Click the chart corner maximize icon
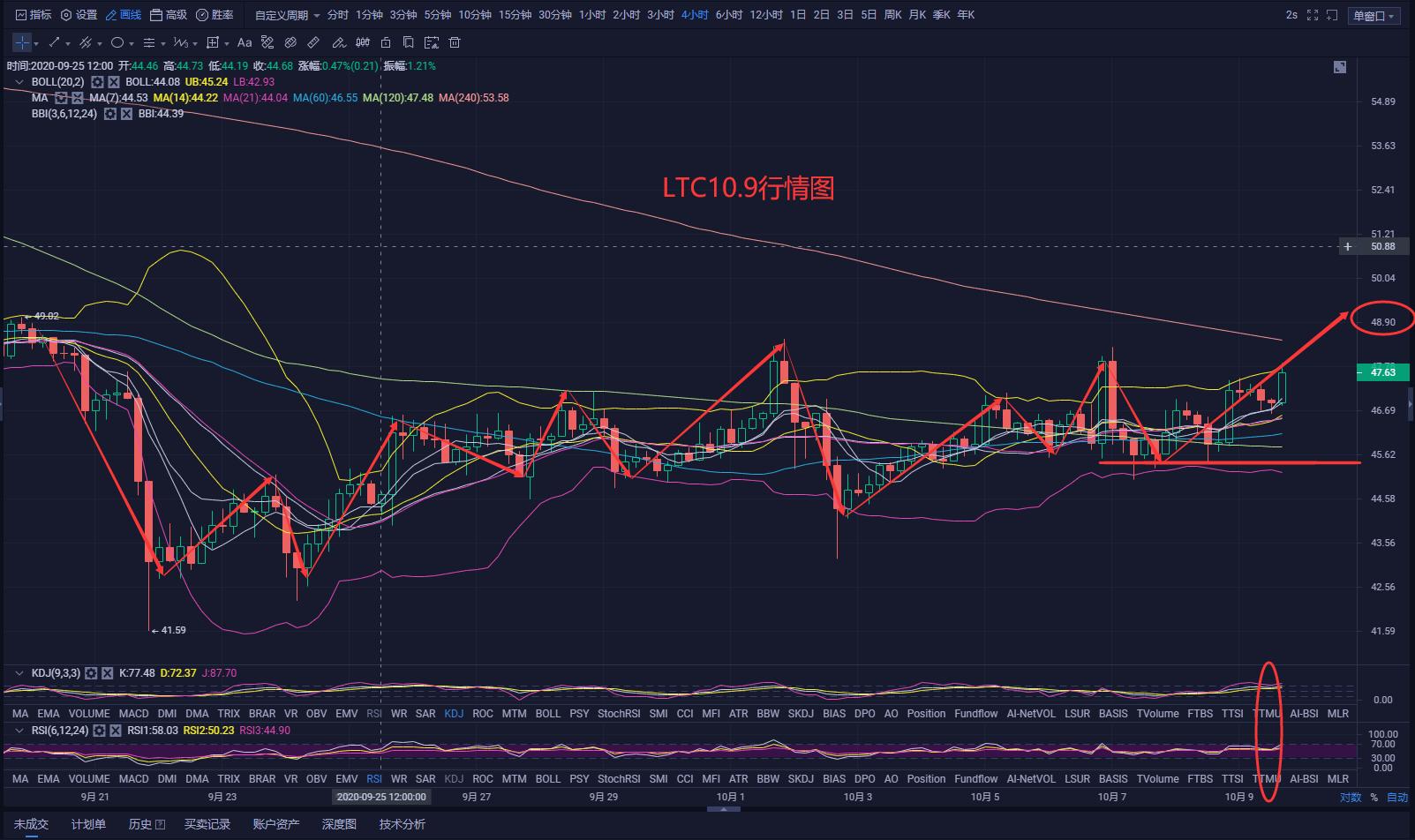1415x840 pixels. click(1340, 67)
